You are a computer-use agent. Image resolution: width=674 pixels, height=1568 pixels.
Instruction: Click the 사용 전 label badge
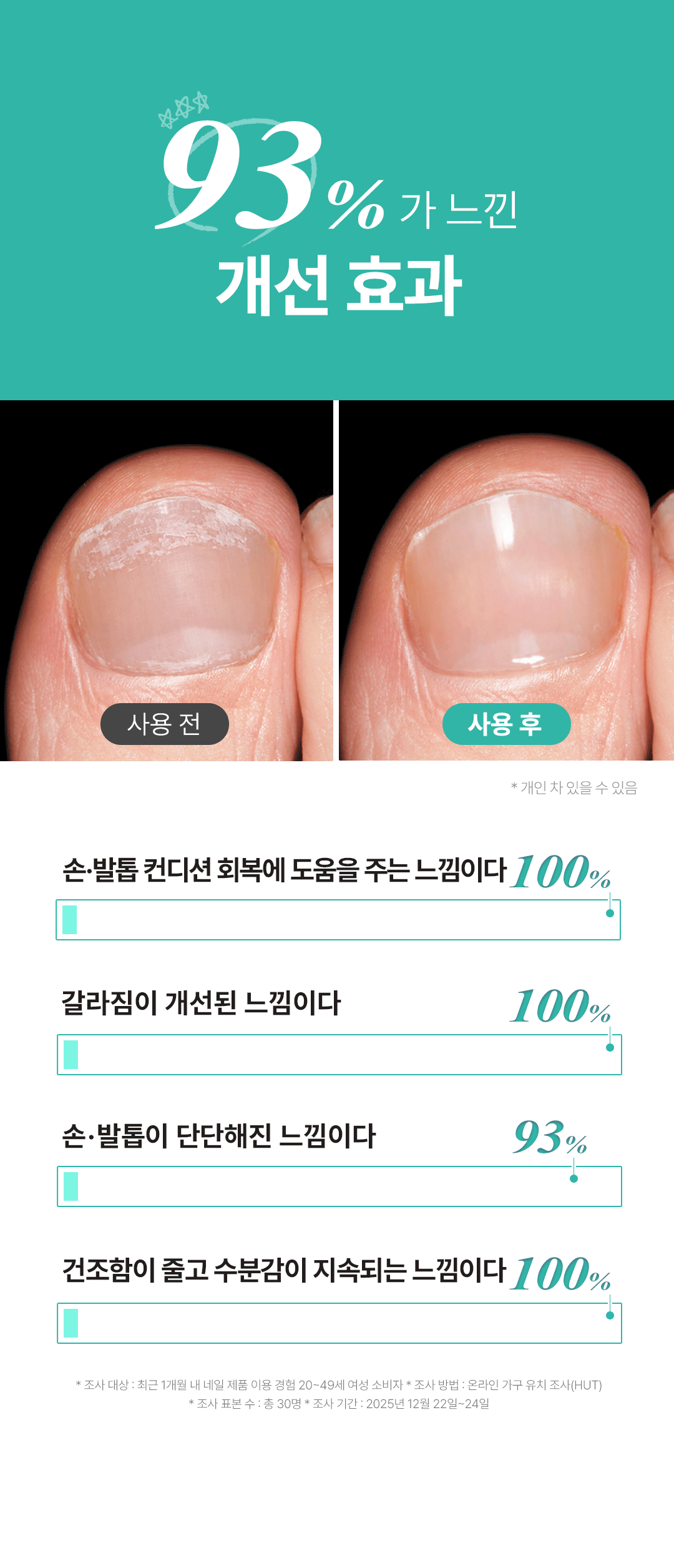click(x=165, y=724)
